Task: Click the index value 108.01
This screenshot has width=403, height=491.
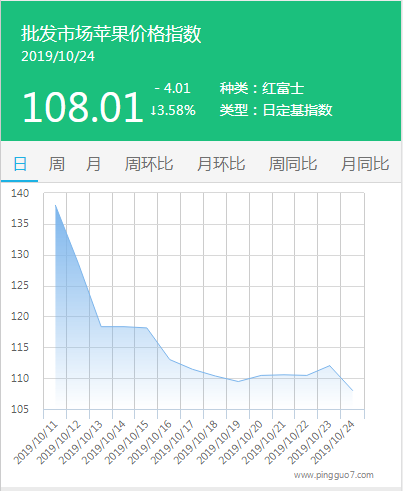Action: pyautogui.click(x=83, y=107)
